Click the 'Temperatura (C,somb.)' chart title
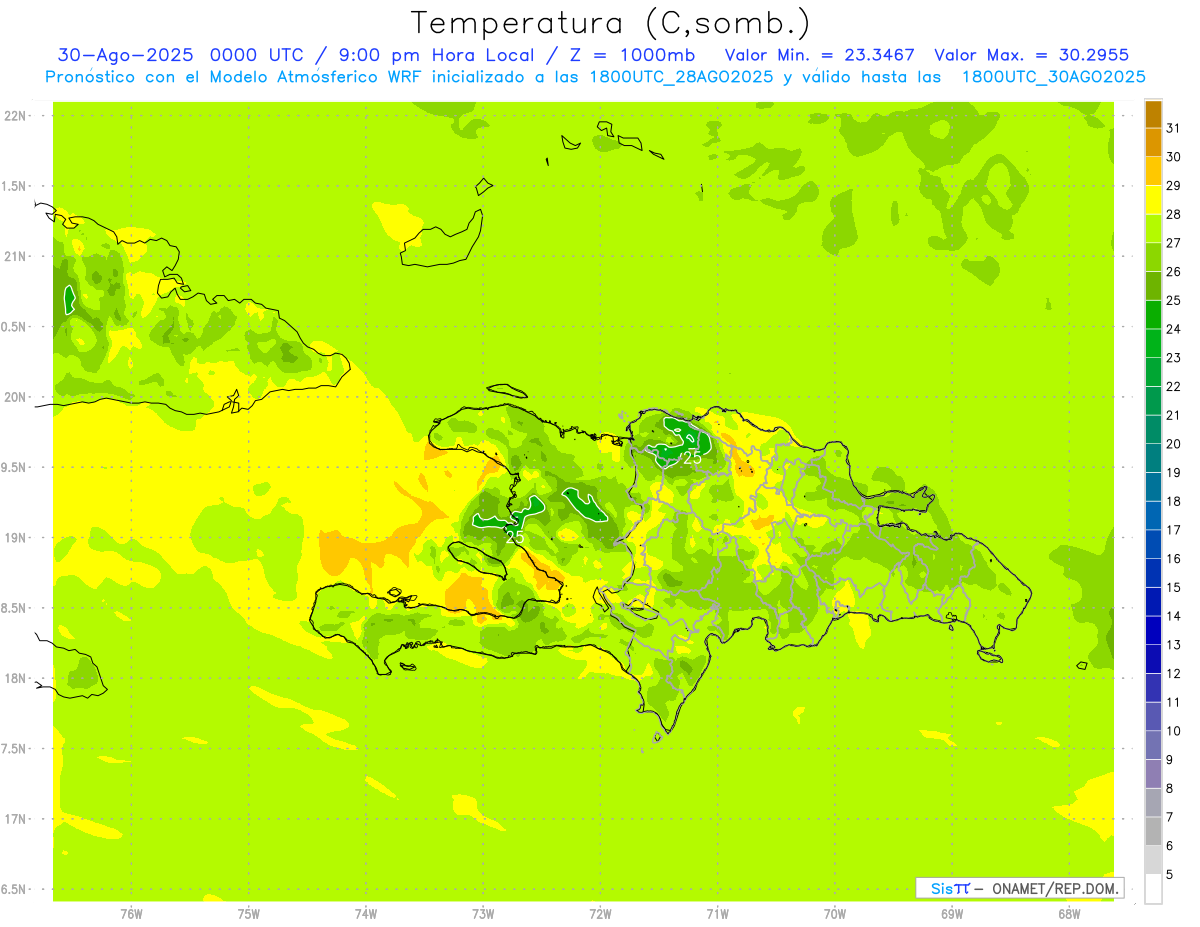The image size is (1200, 927). click(610, 23)
